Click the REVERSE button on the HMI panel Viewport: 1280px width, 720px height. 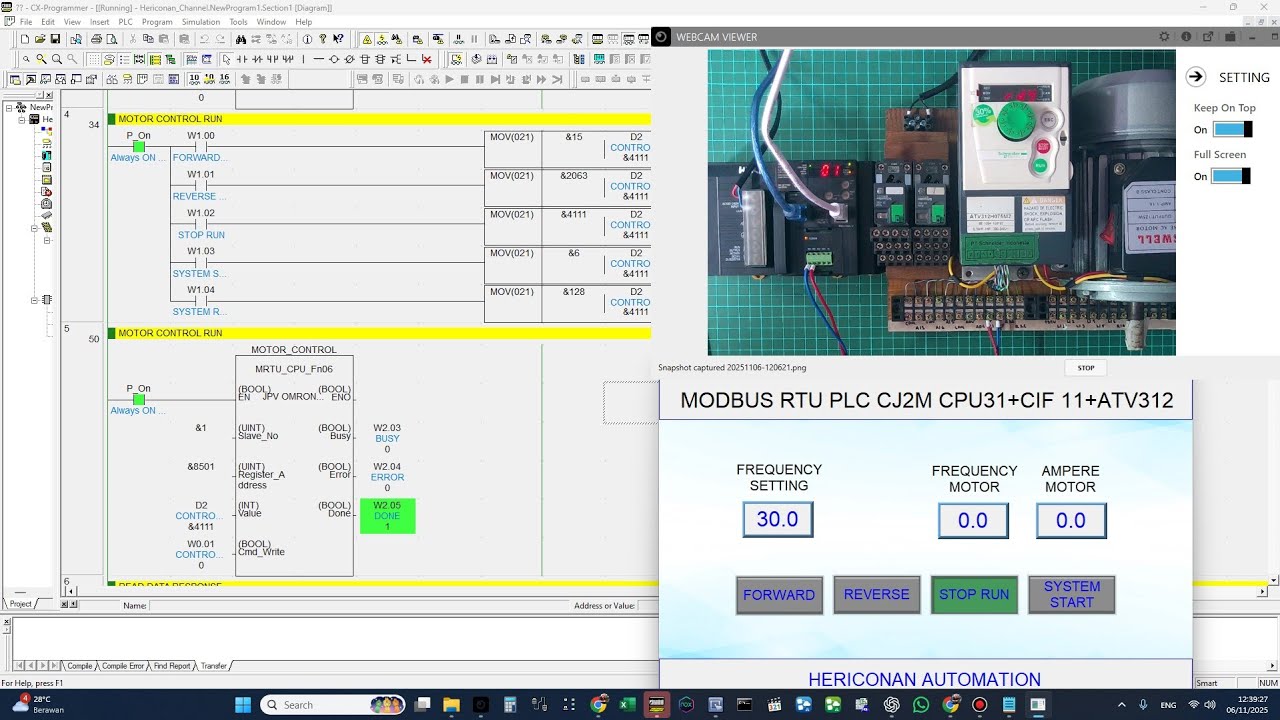click(876, 595)
